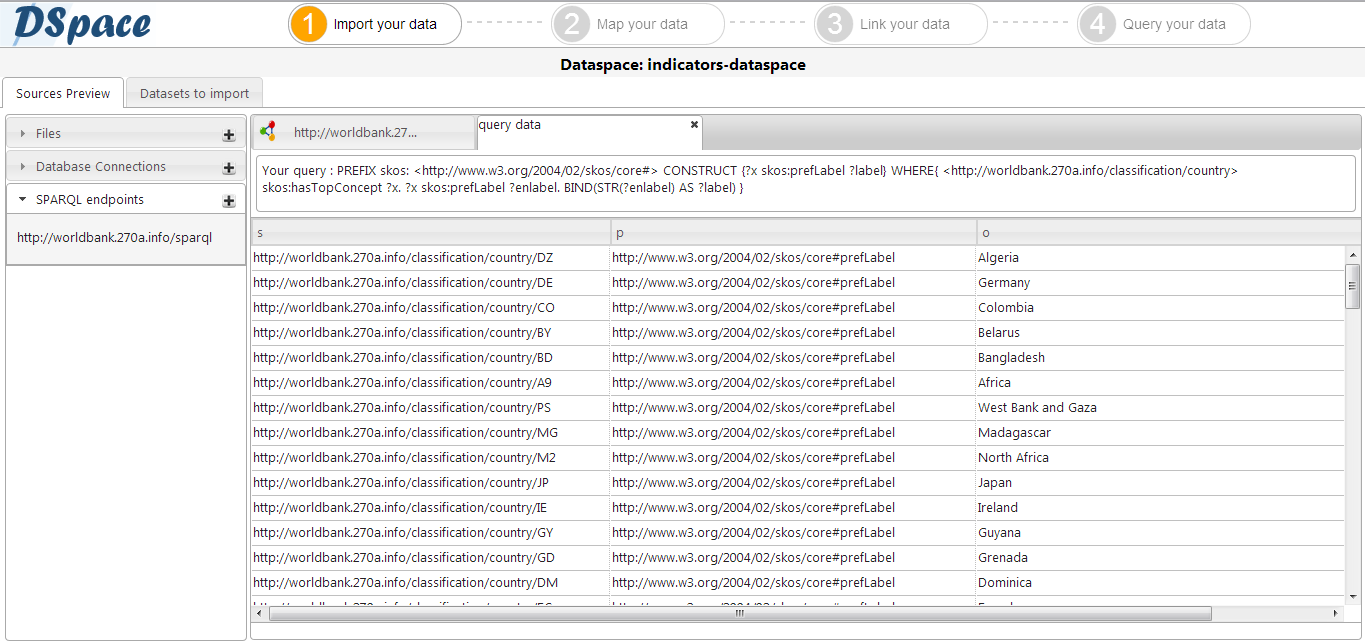This screenshot has width=1365, height=641.
Task: Switch to Sources Preview tab
Action: click(x=63, y=93)
